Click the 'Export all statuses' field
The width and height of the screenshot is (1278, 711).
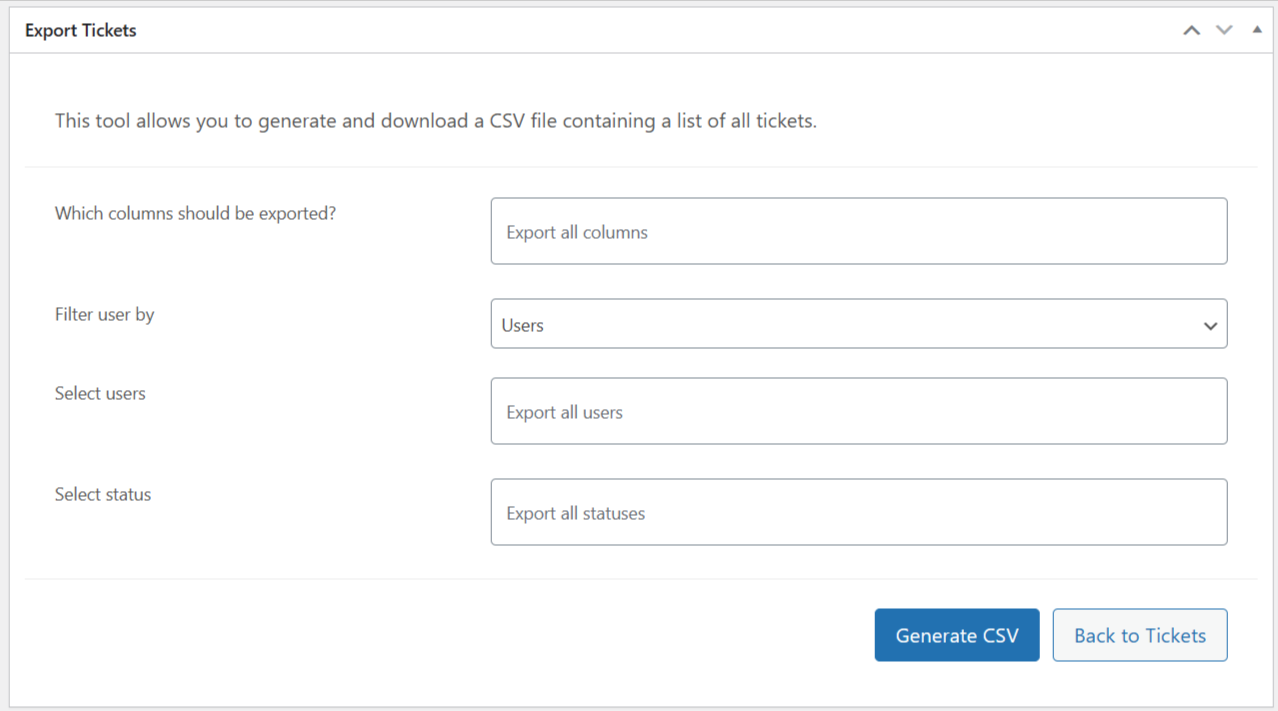[x=859, y=512]
